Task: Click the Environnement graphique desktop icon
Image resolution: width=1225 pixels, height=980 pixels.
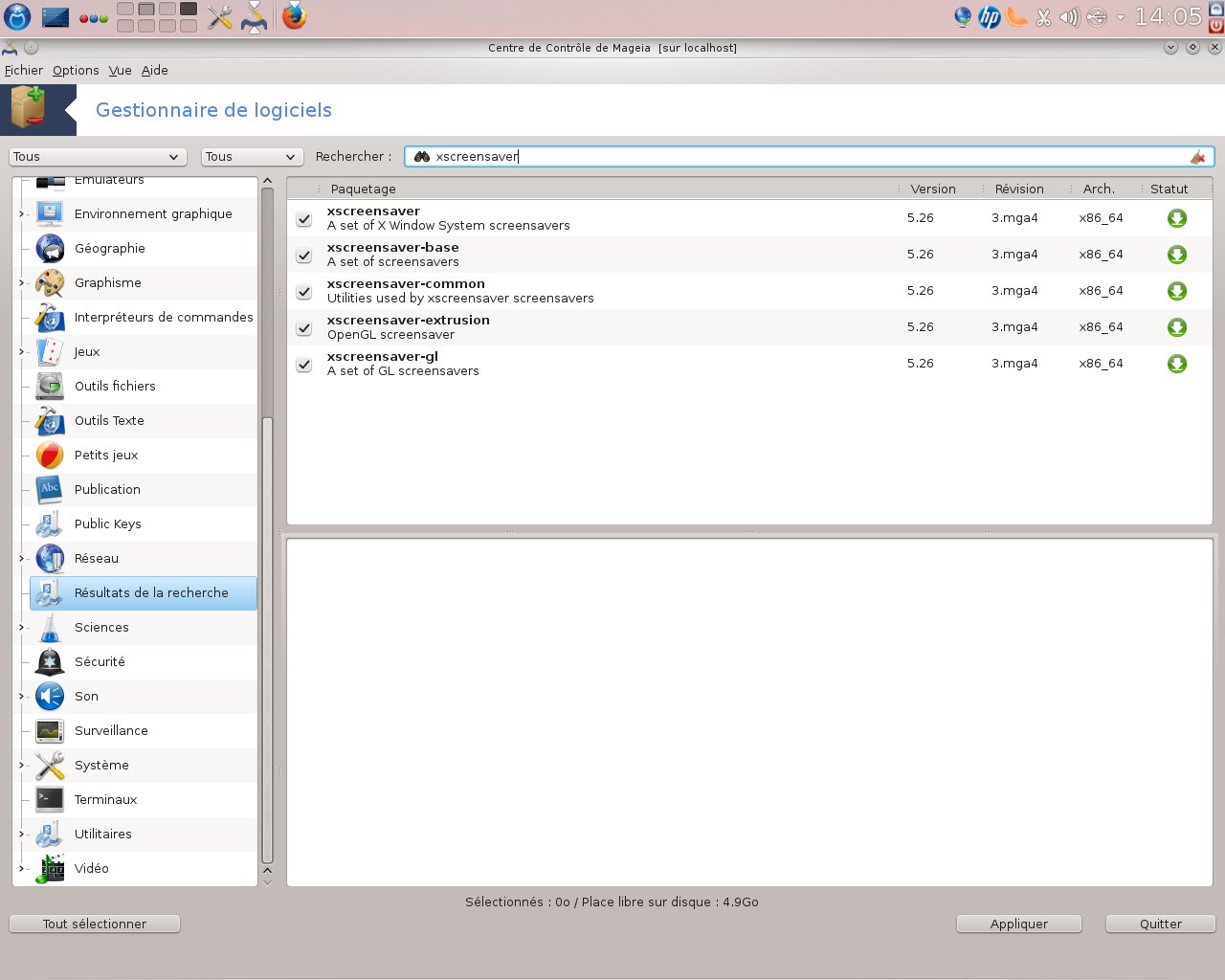Action: point(50,214)
